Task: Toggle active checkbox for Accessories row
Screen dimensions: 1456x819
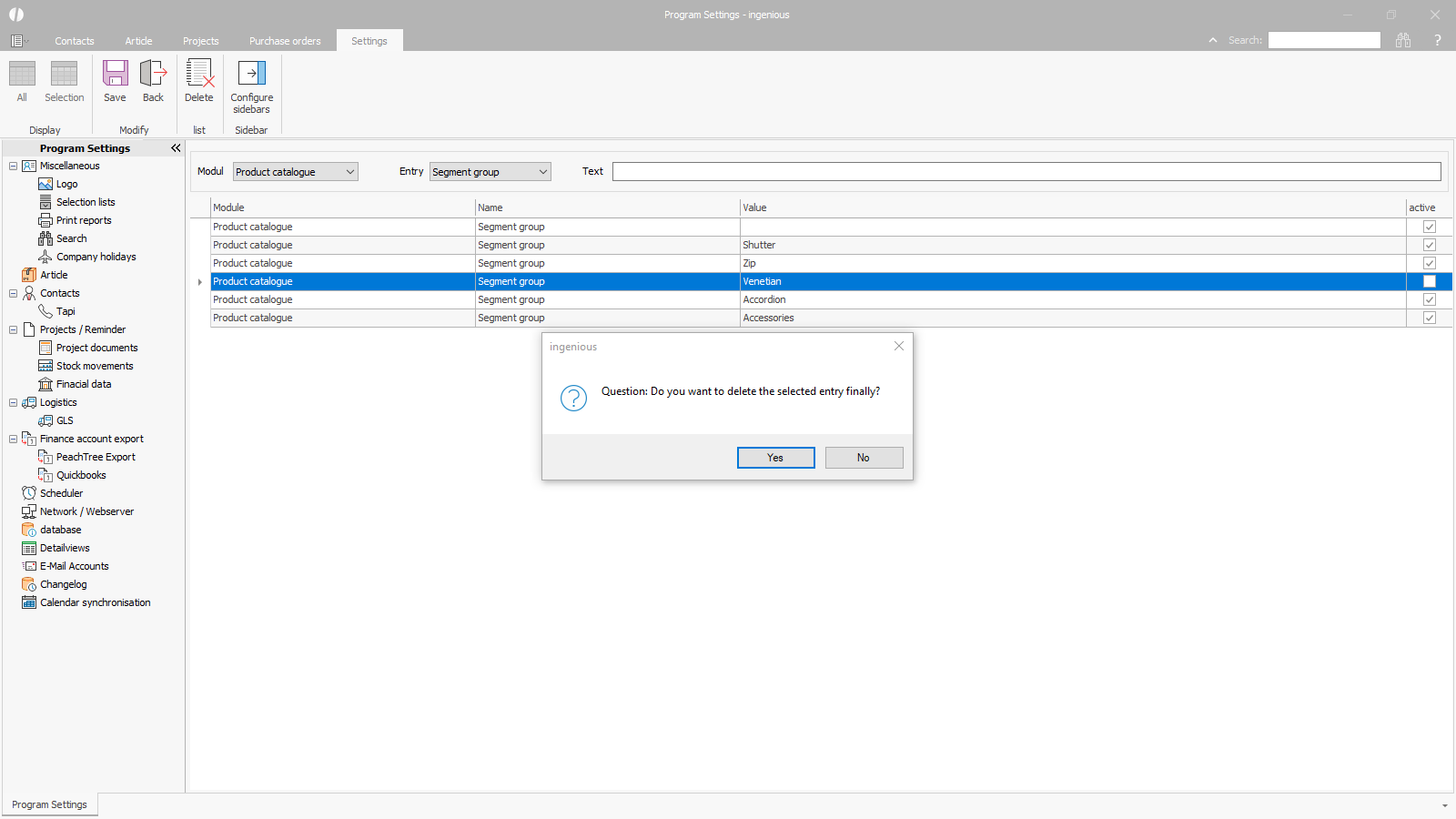Action: point(1429,318)
